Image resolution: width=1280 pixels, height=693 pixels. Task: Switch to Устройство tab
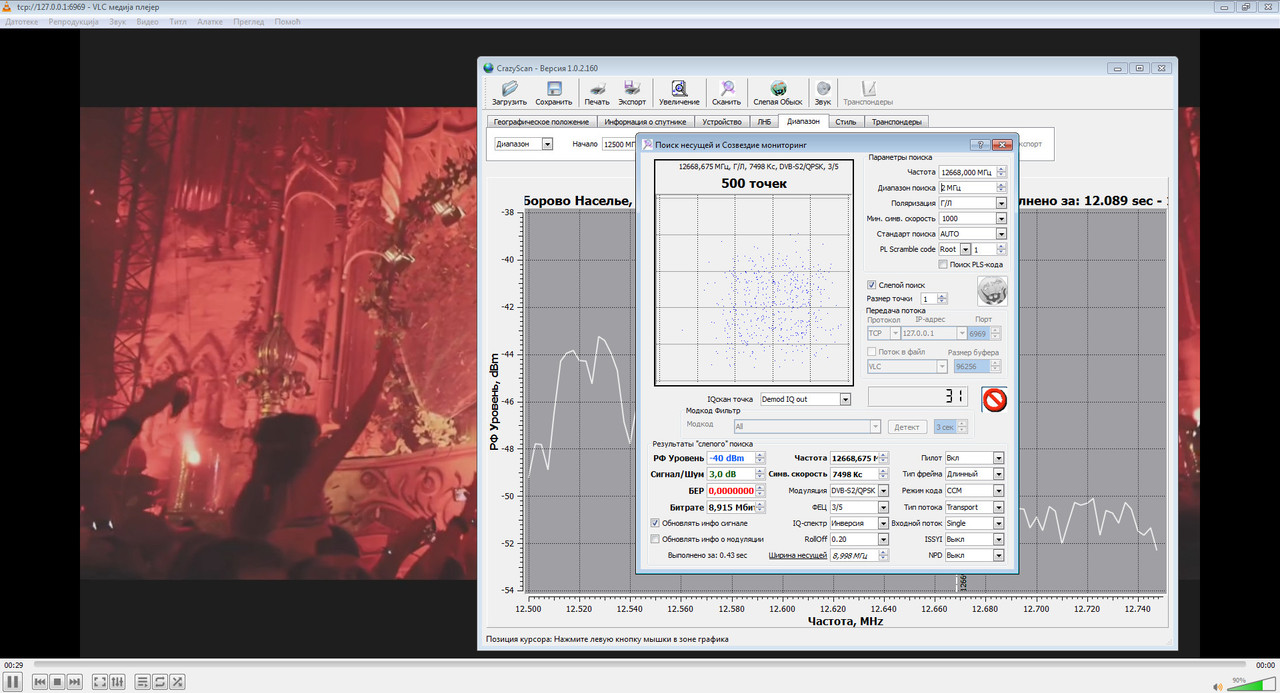[722, 122]
